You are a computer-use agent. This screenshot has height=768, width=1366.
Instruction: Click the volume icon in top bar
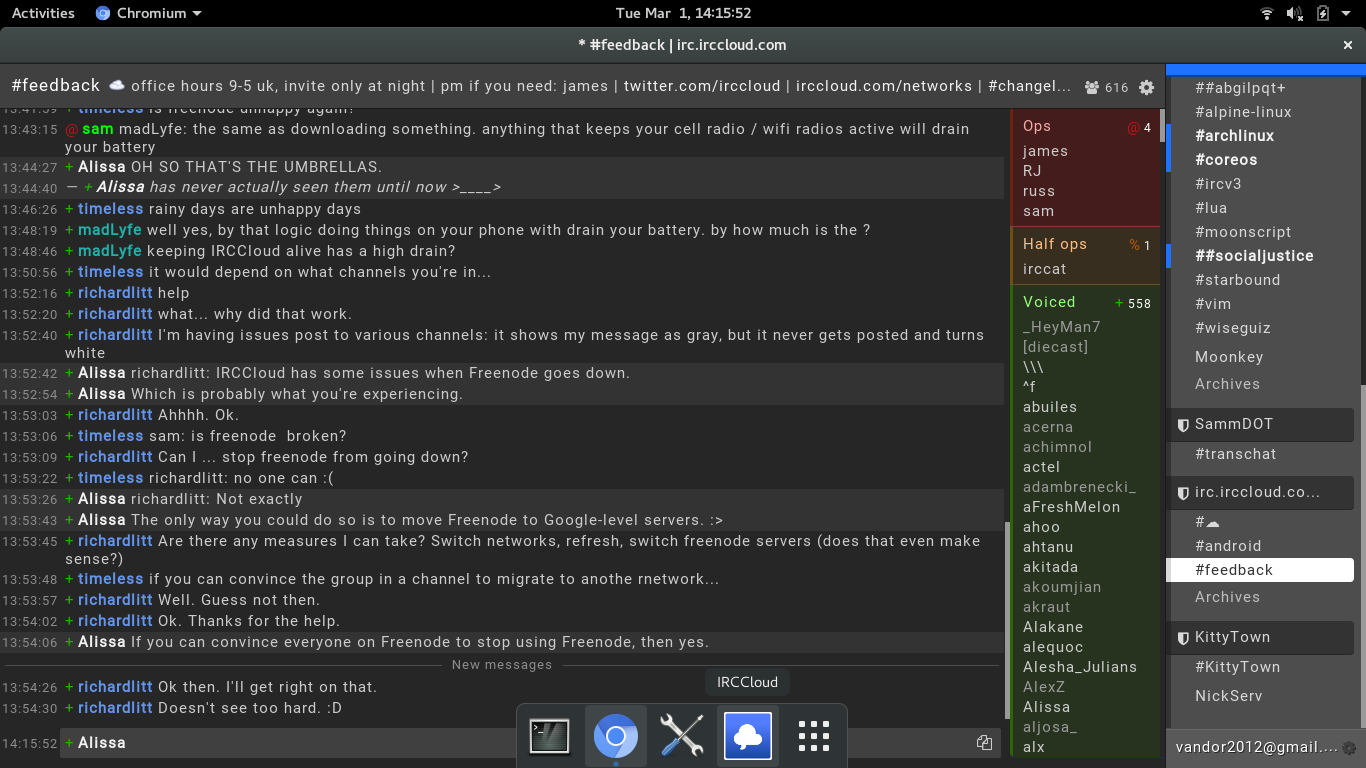1295,13
